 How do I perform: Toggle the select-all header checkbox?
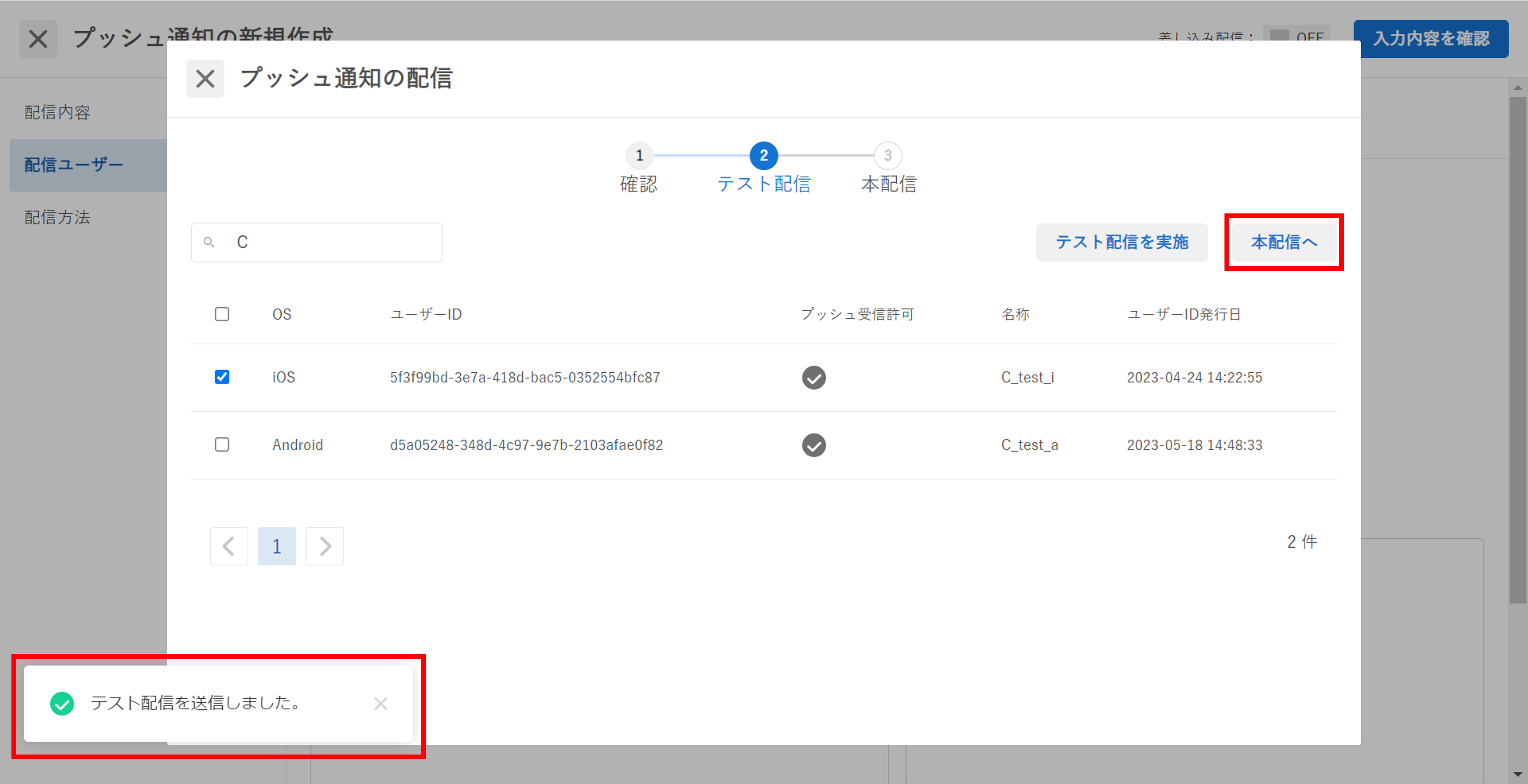click(x=222, y=314)
